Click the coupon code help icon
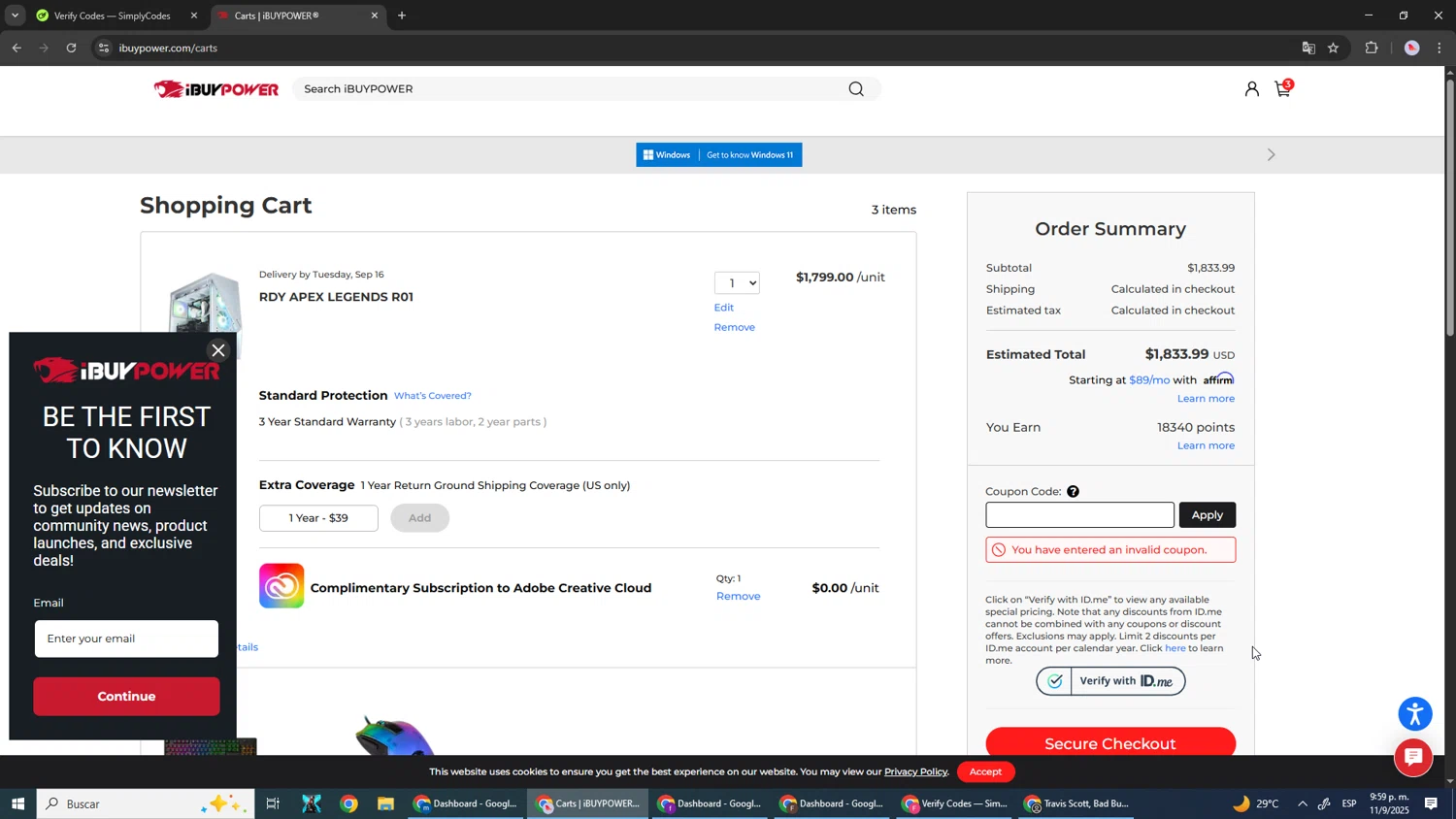Image resolution: width=1456 pixels, height=819 pixels. pos(1073,491)
